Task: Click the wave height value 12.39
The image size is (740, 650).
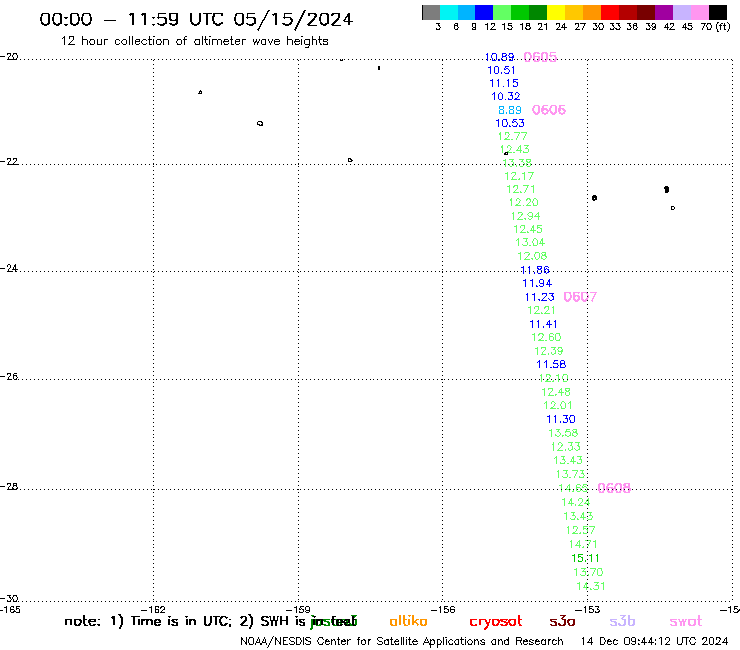Action: tap(549, 351)
